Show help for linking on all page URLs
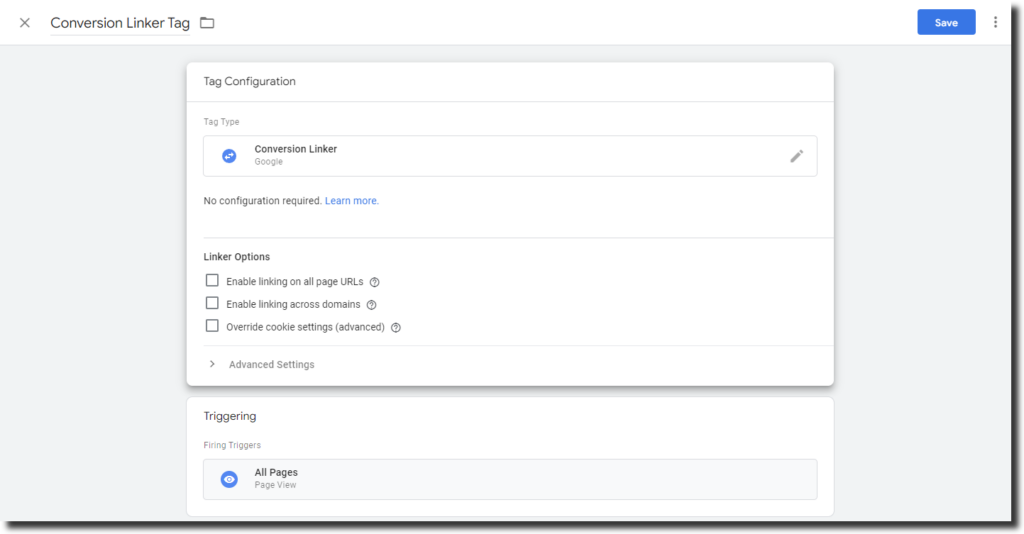1024x534 pixels. [x=374, y=282]
